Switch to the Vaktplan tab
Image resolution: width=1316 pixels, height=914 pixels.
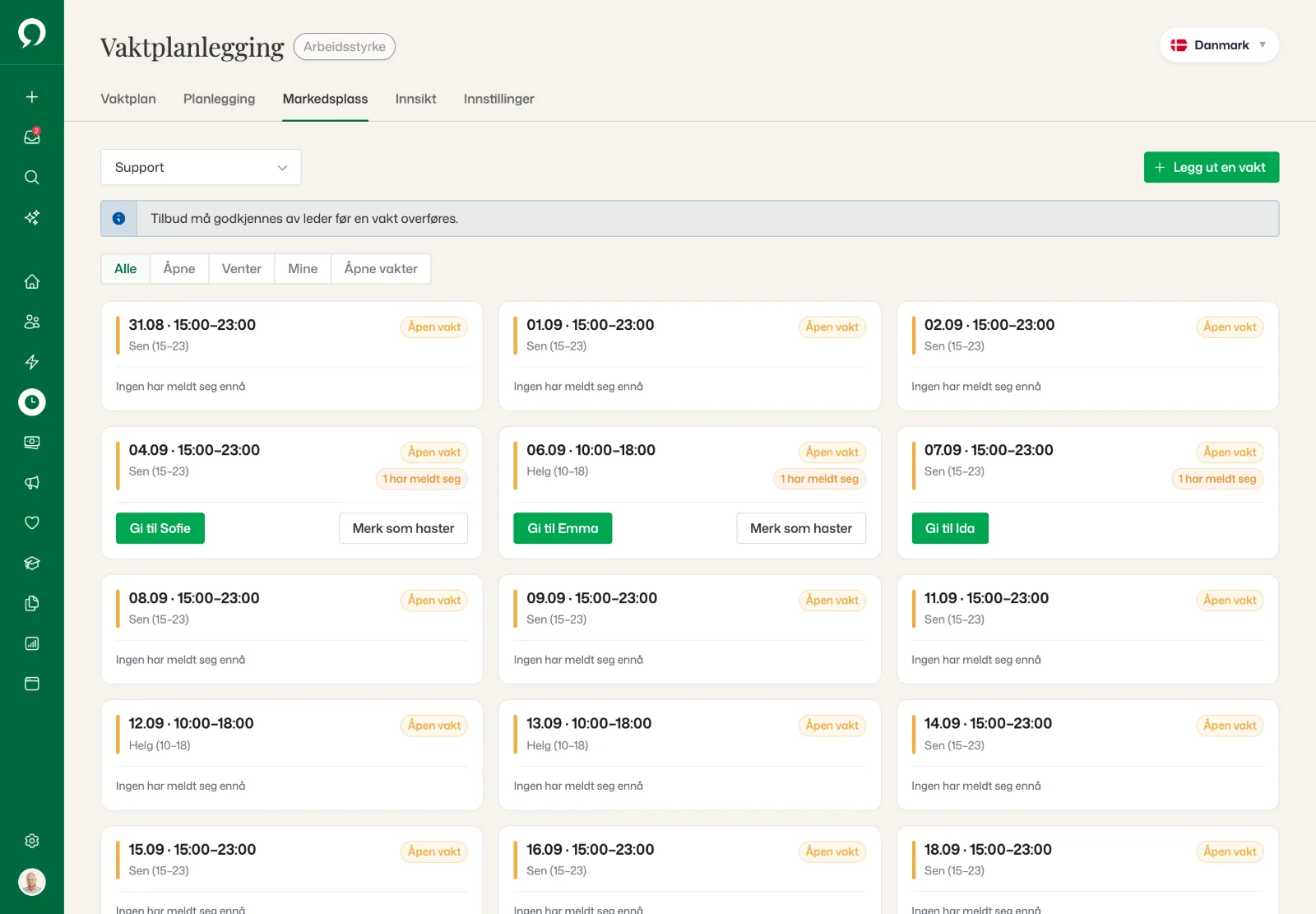[128, 99]
